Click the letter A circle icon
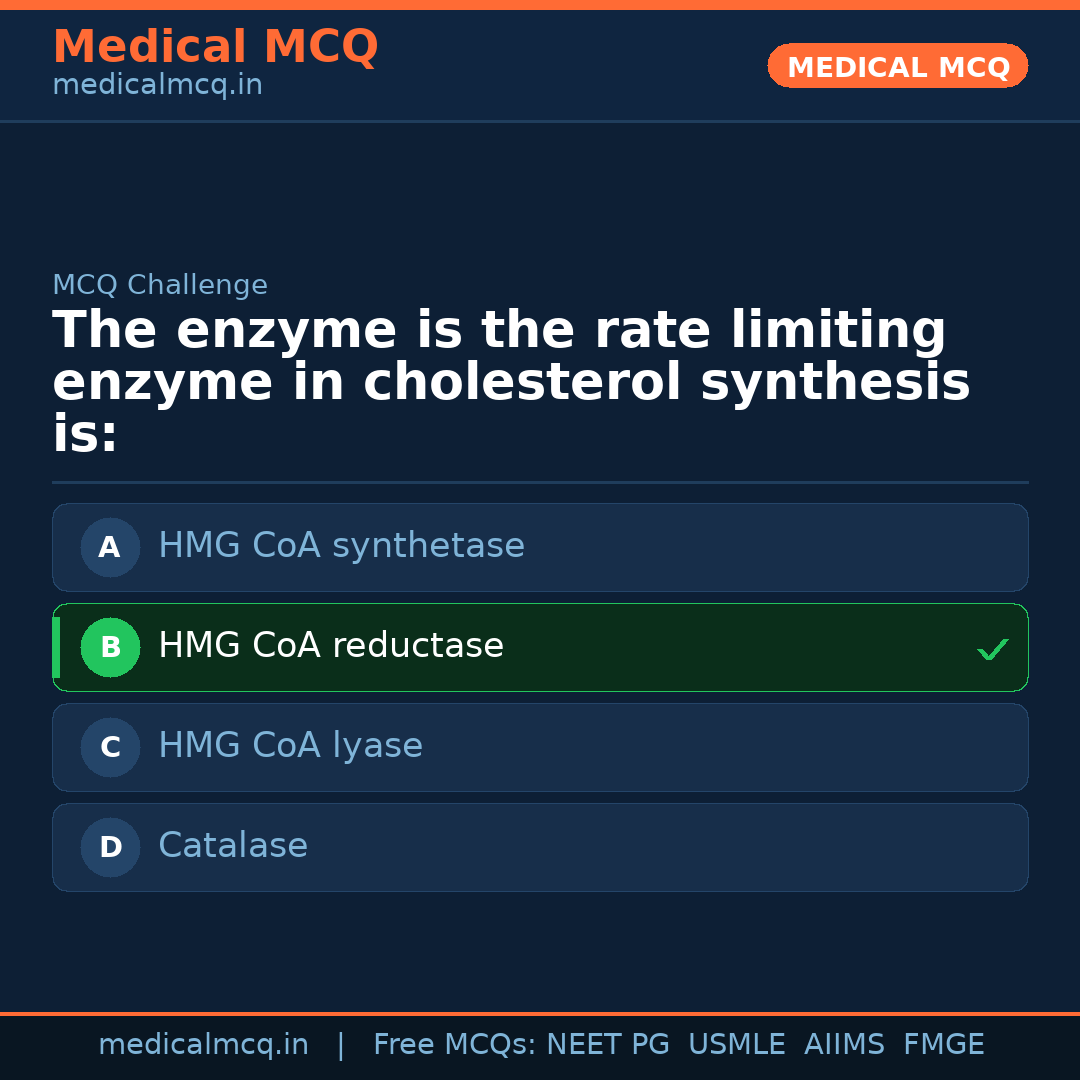The height and width of the screenshot is (1080, 1080). click(x=110, y=547)
